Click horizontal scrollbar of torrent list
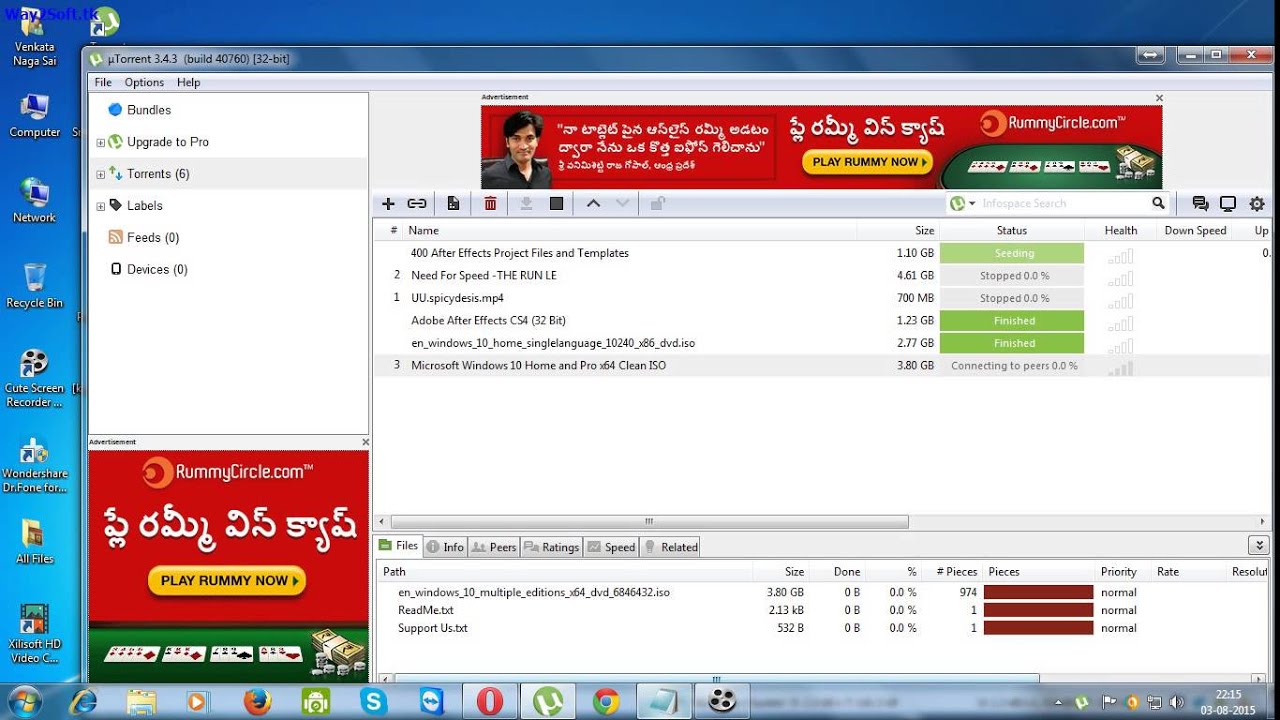This screenshot has width=1280, height=720. (x=650, y=522)
